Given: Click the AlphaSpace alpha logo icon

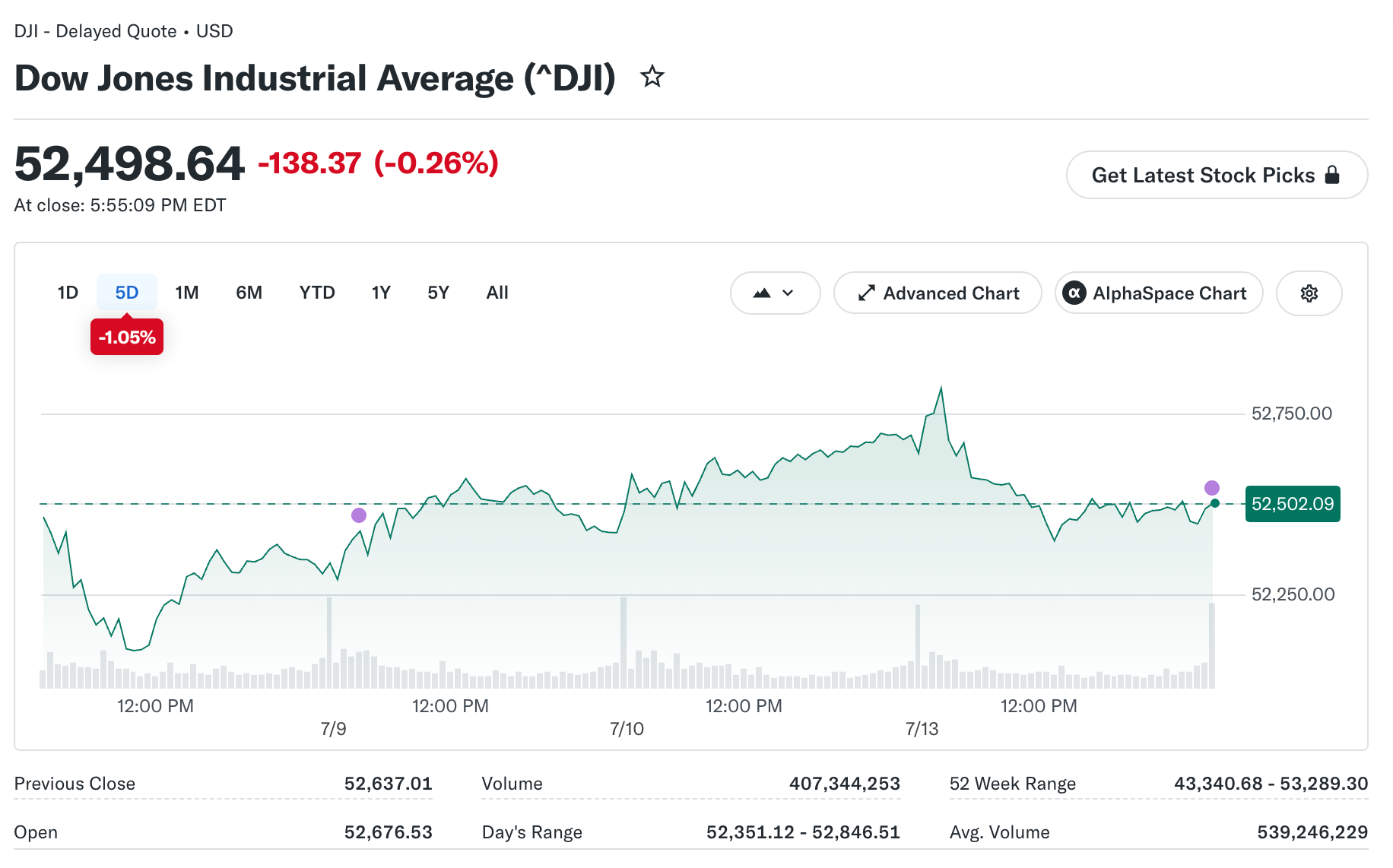Looking at the screenshot, I should (1074, 293).
